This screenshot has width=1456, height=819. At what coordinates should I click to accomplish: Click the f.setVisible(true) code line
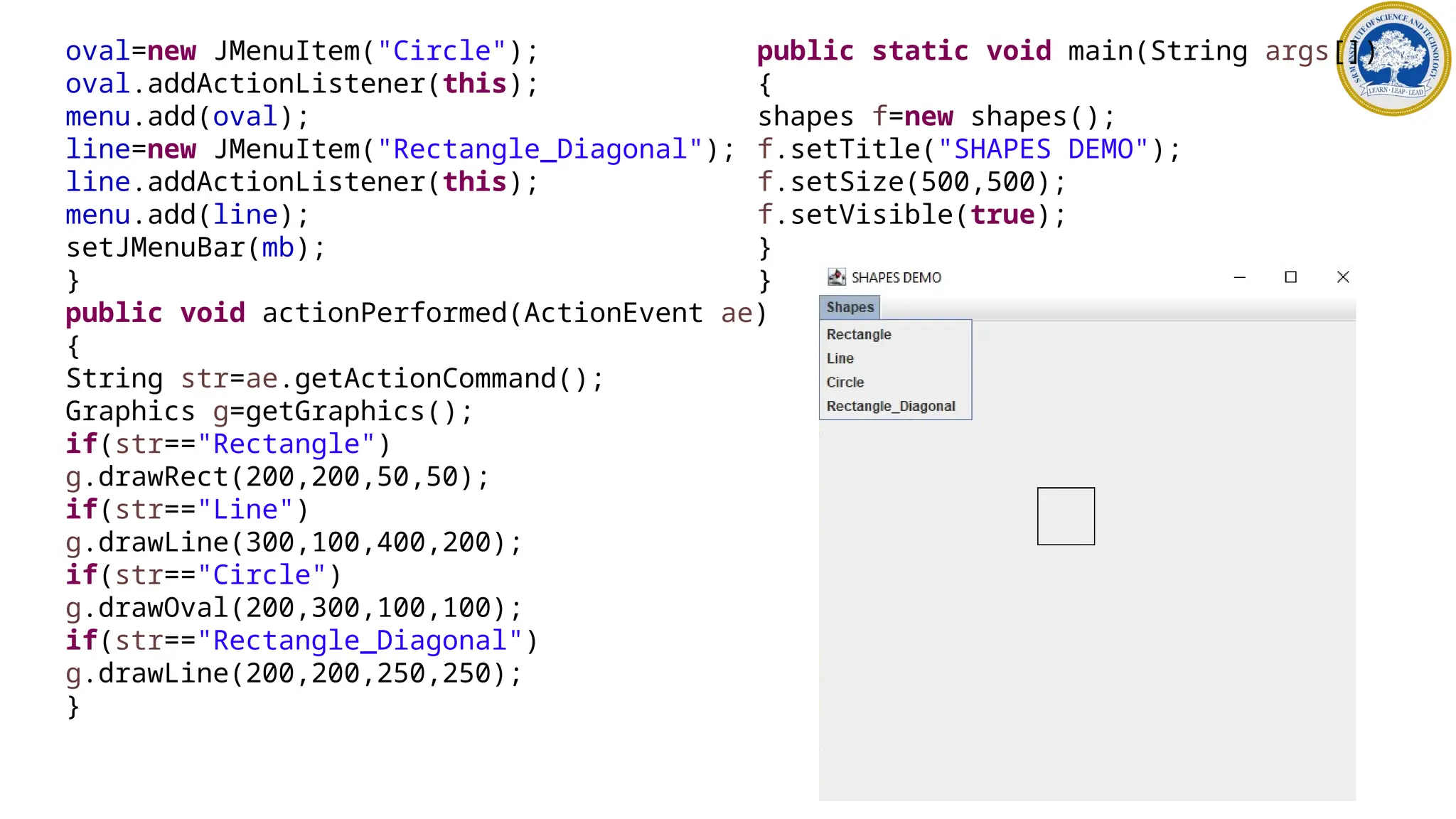(x=911, y=215)
